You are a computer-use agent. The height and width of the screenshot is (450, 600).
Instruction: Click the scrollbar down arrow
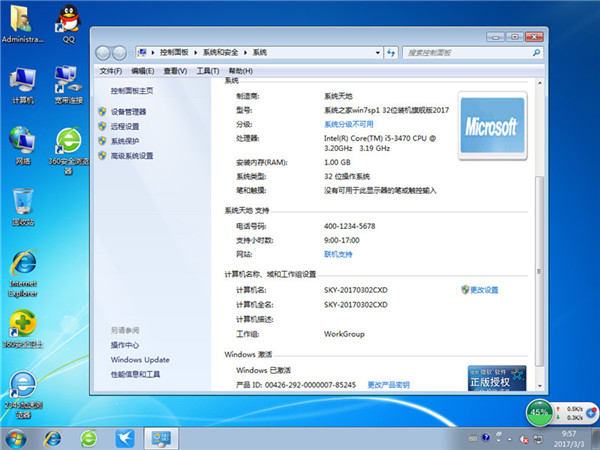[539, 386]
